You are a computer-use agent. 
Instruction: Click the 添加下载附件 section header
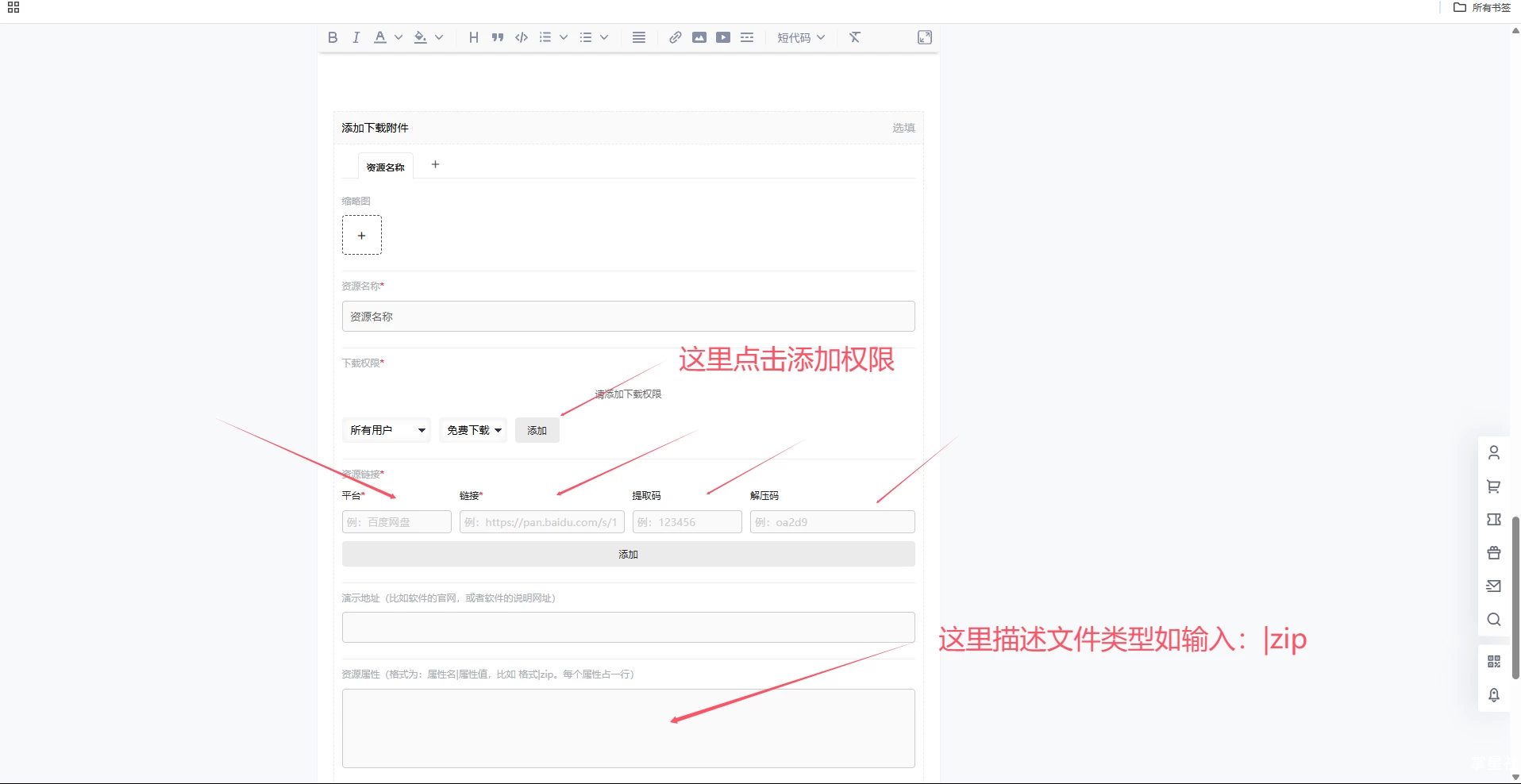click(628, 128)
